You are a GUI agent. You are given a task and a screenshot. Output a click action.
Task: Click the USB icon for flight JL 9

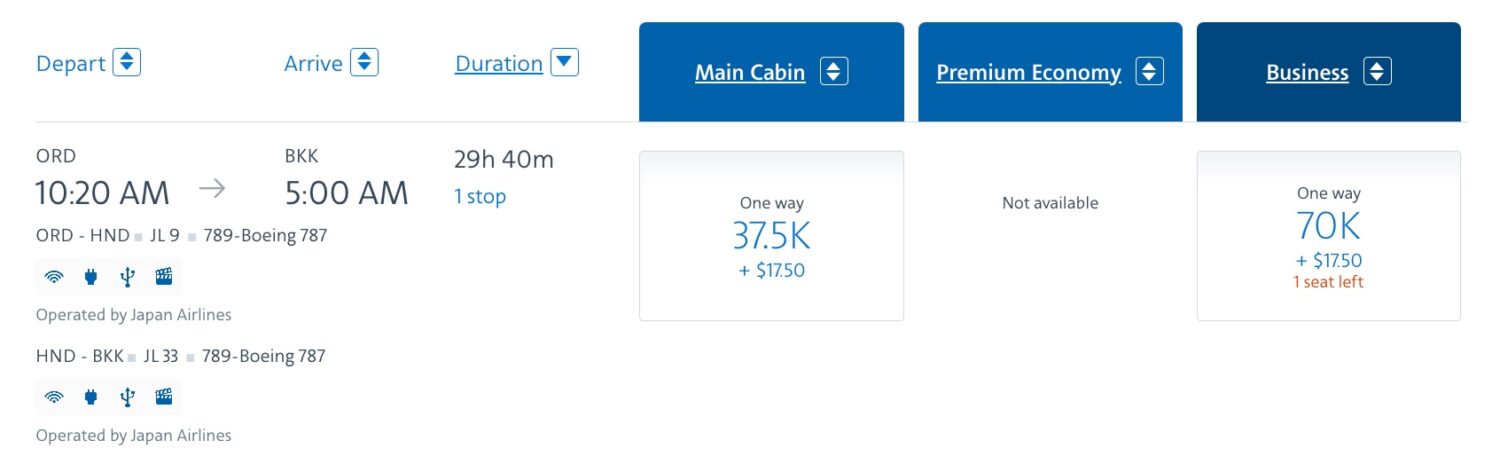tap(127, 277)
